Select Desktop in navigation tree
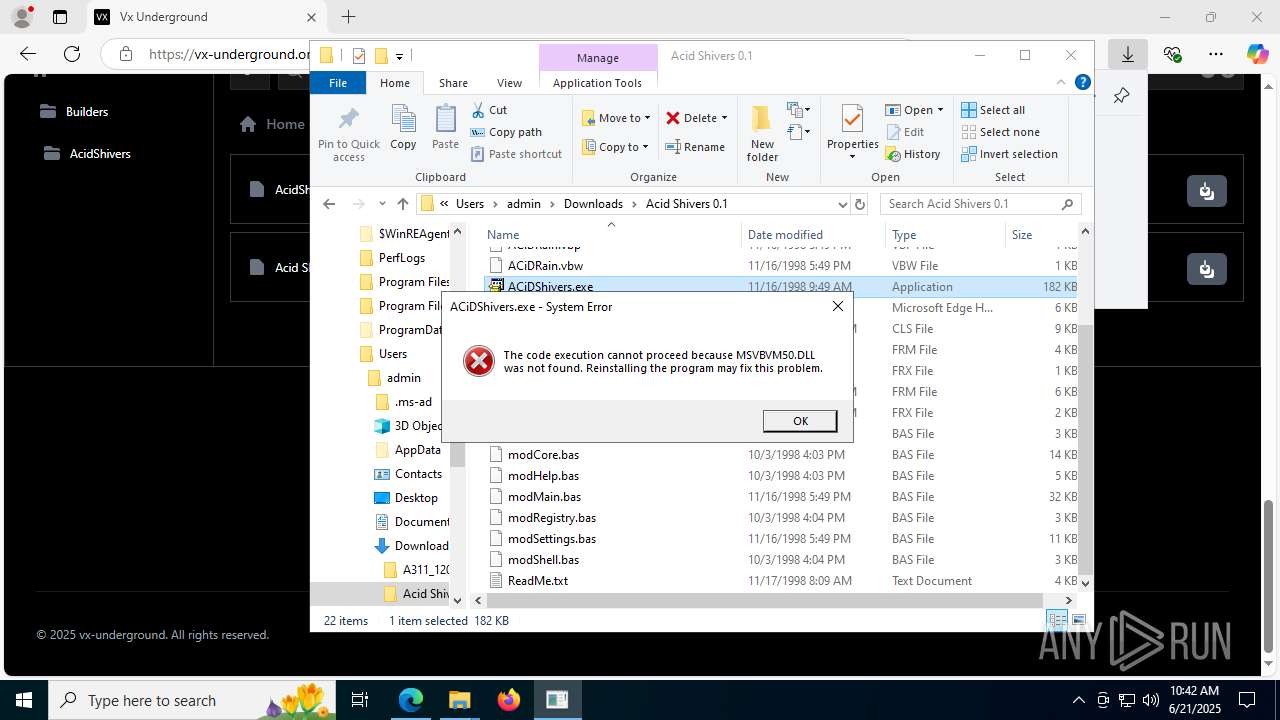1280x720 pixels. (x=415, y=498)
